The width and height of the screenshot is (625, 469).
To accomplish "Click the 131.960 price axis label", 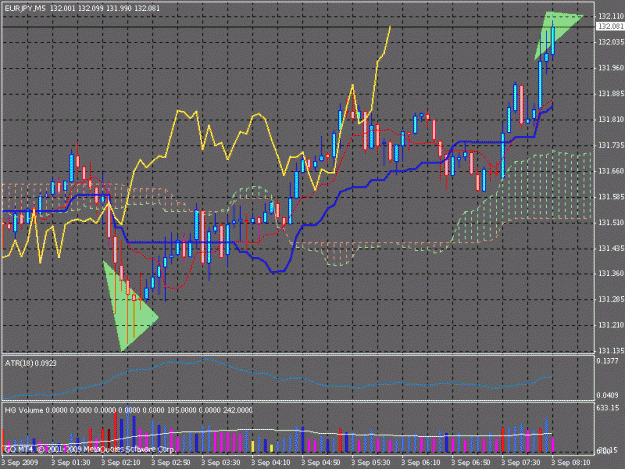I will pos(611,68).
